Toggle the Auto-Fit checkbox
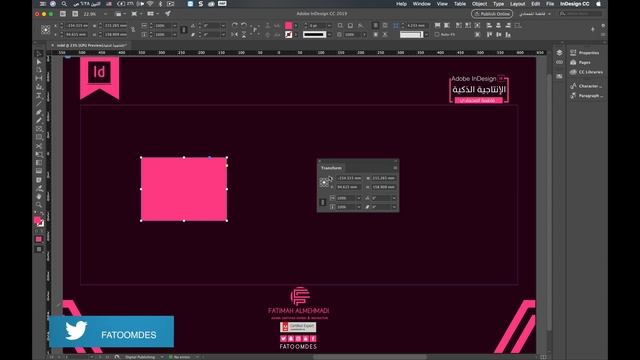Screen dimensions: 640x360 [x=437, y=35]
